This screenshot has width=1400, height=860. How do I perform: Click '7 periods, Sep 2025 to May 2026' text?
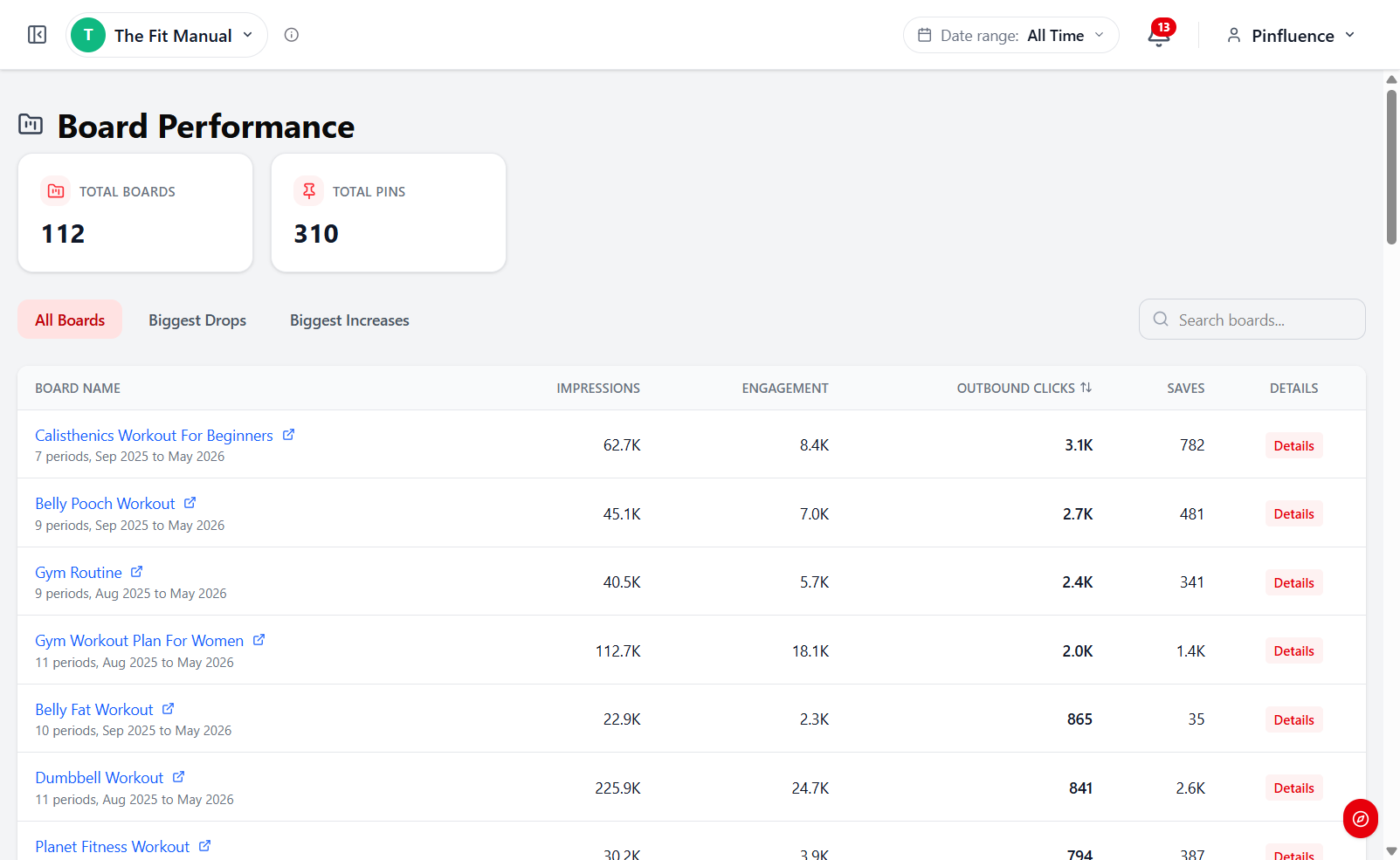pos(129,457)
